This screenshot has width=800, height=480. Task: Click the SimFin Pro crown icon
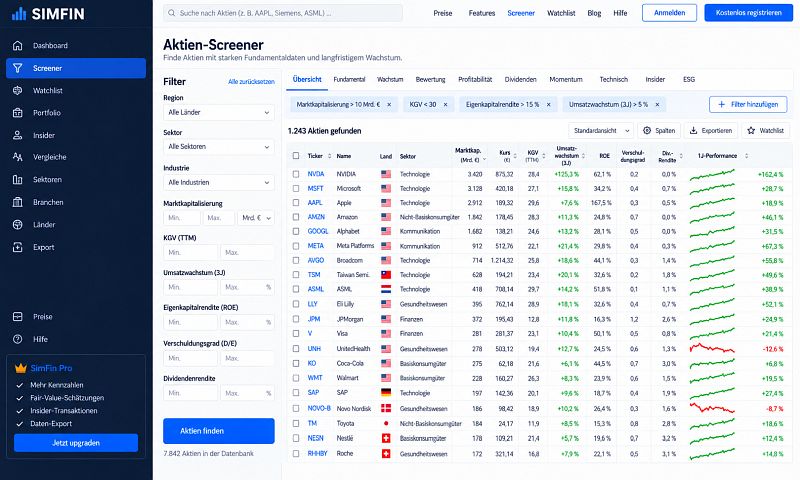click(x=20, y=368)
